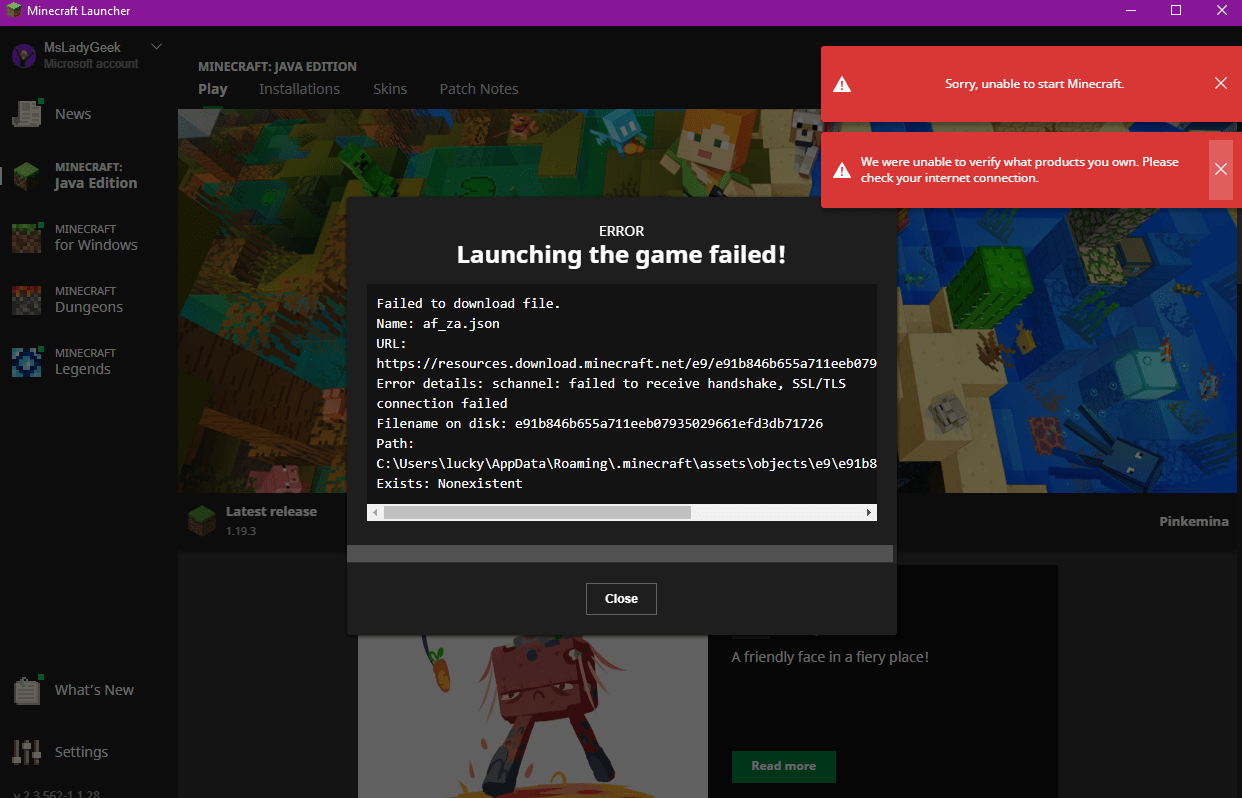Open the Settings sliders icon

pos(26,752)
